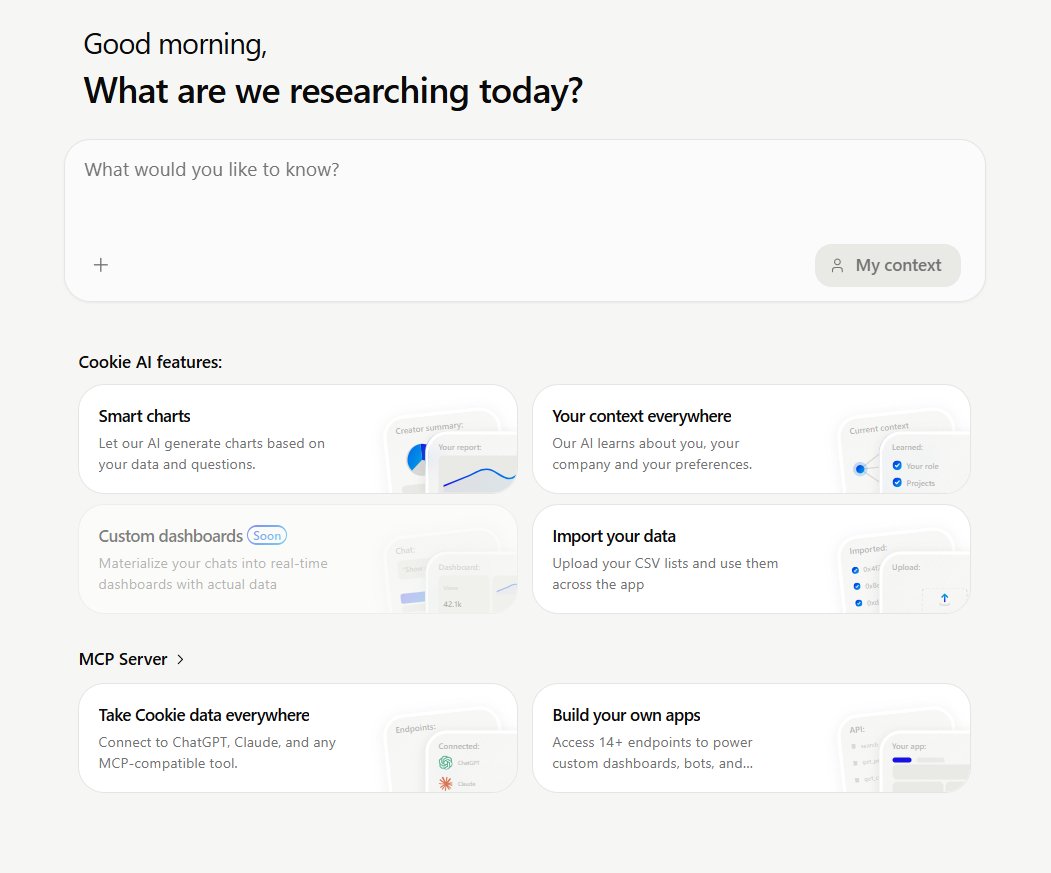This screenshot has width=1051, height=873.
Task: Click 'Connect to ChatGPT, Claude' description
Action: pos(217,753)
